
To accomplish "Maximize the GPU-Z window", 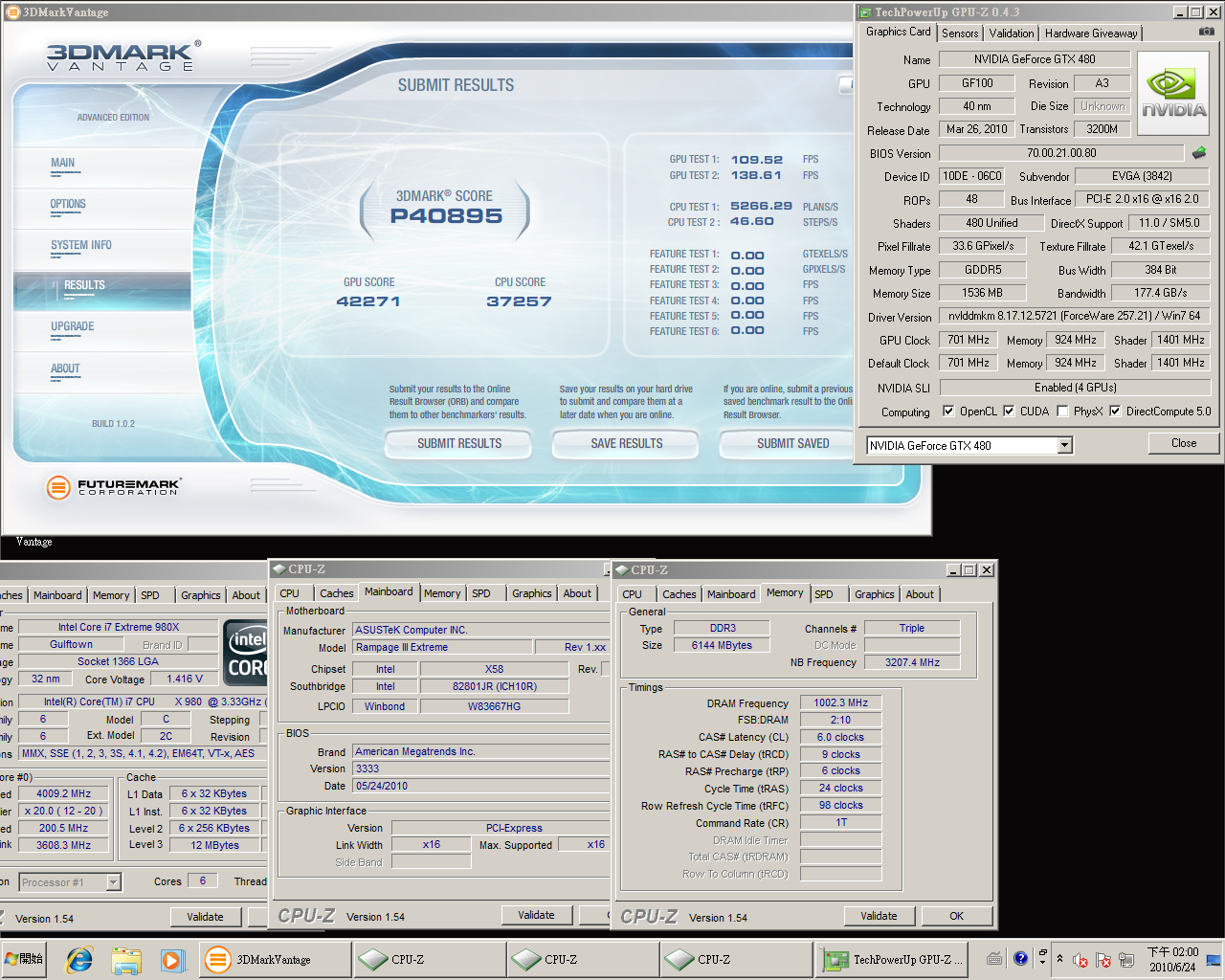I will 1195,11.
